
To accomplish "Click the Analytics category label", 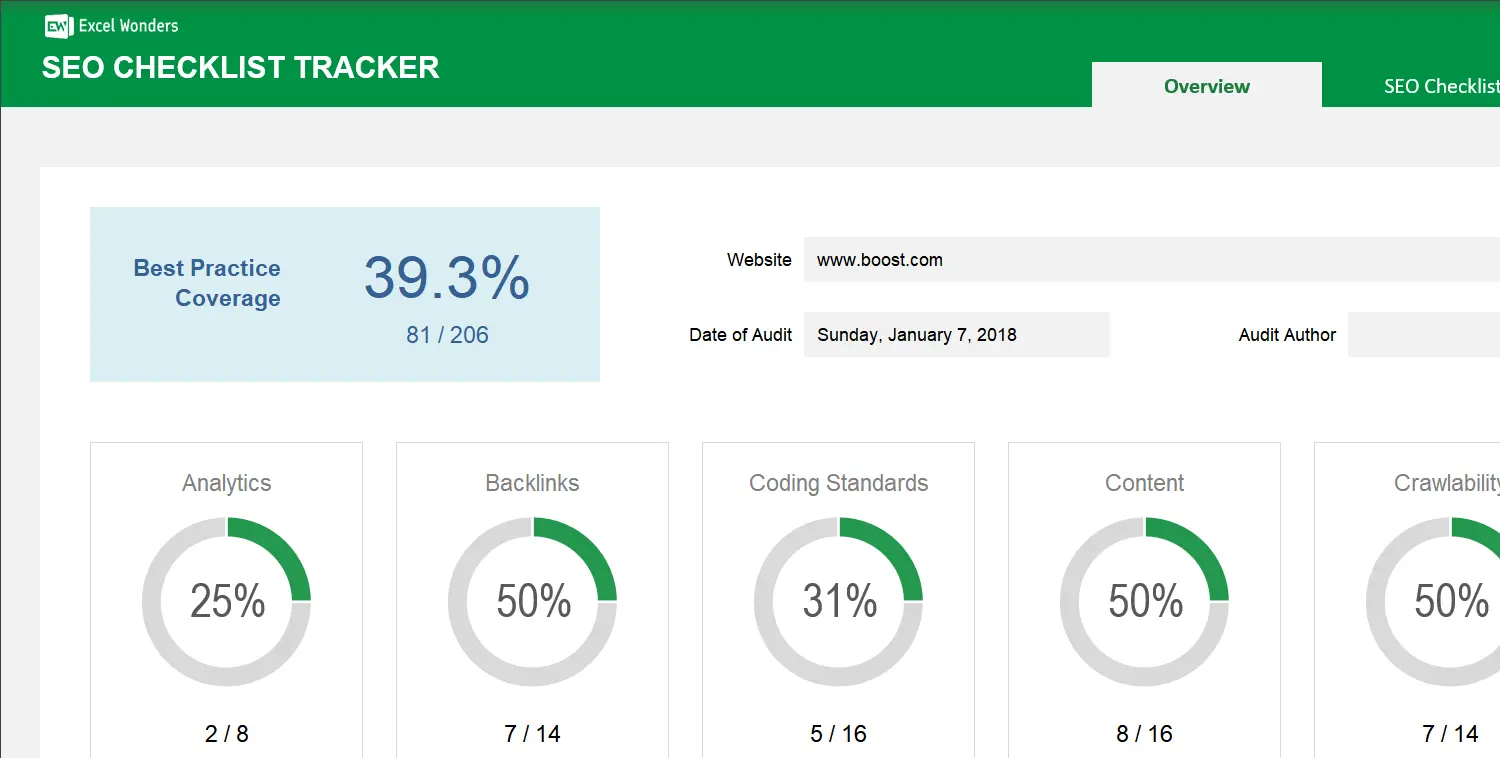I will coord(226,483).
